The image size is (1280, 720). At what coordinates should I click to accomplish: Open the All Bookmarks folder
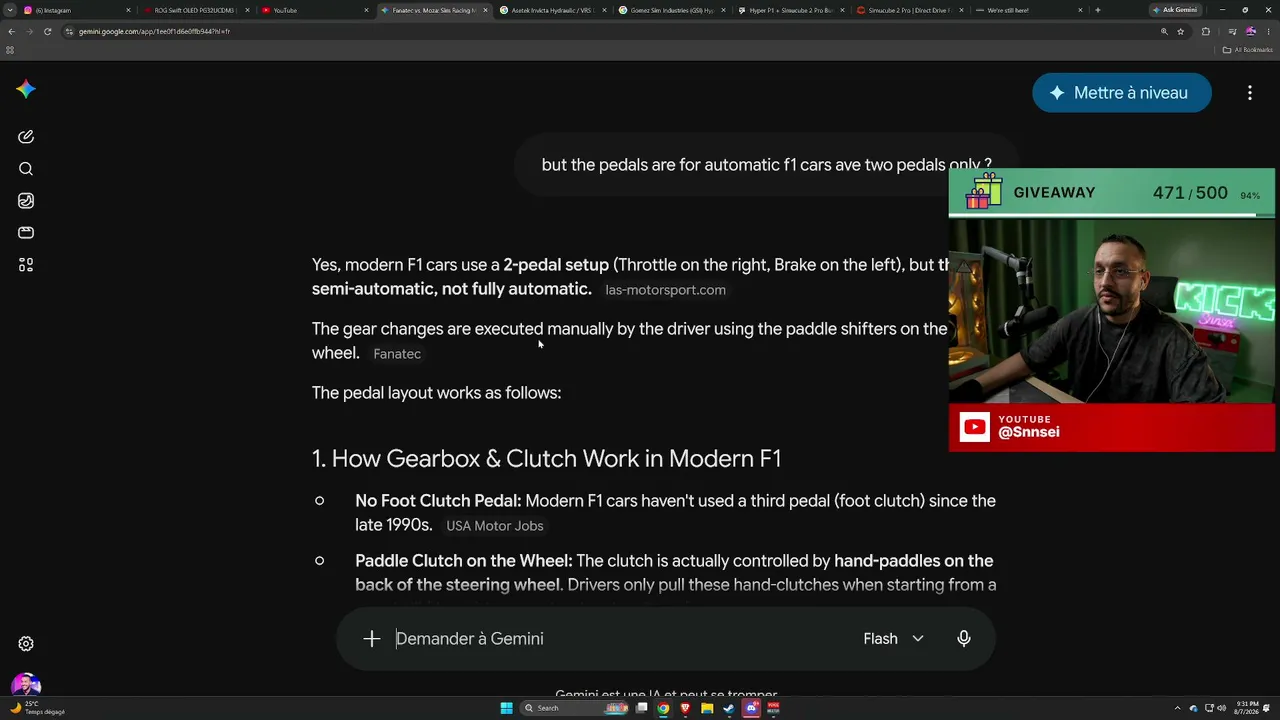click(1248, 49)
